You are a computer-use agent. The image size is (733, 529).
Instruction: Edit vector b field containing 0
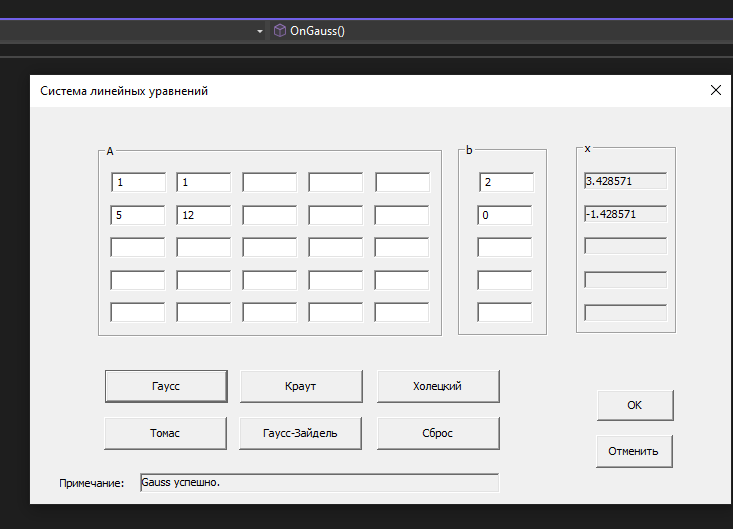point(504,215)
